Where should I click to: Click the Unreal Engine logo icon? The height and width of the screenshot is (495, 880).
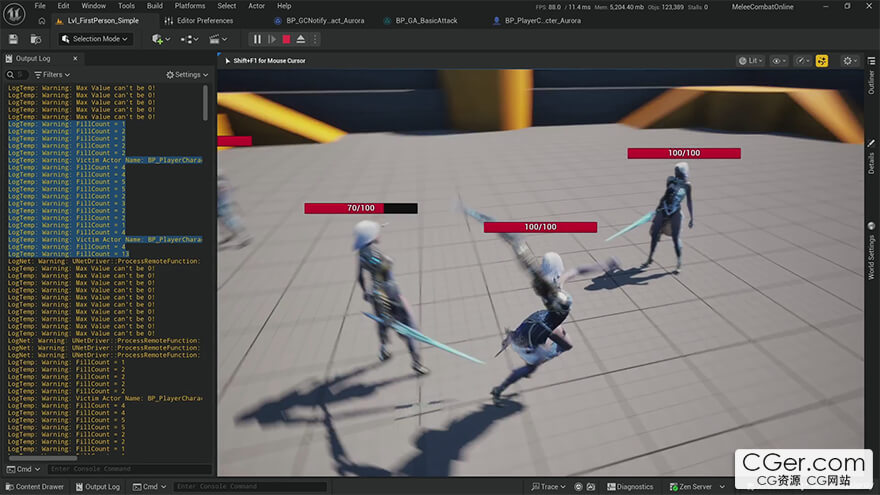[14, 14]
